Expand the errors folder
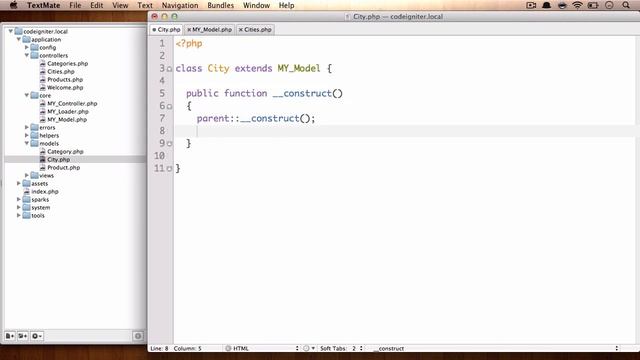Image resolution: width=640 pixels, height=360 pixels. point(27,127)
